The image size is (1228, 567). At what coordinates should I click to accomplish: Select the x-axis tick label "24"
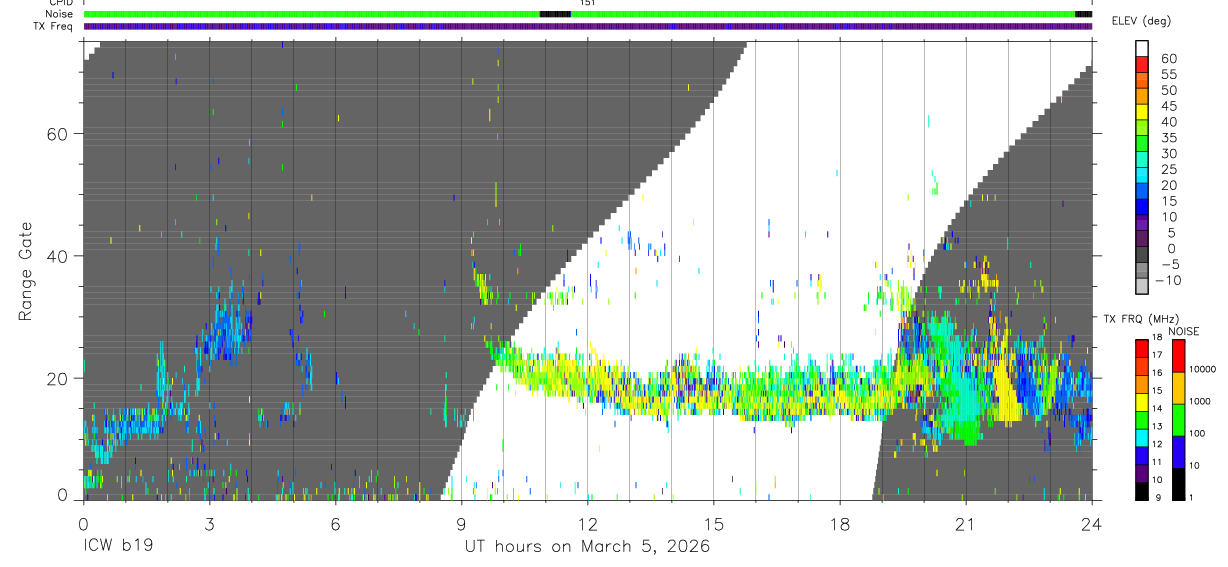1090,523
